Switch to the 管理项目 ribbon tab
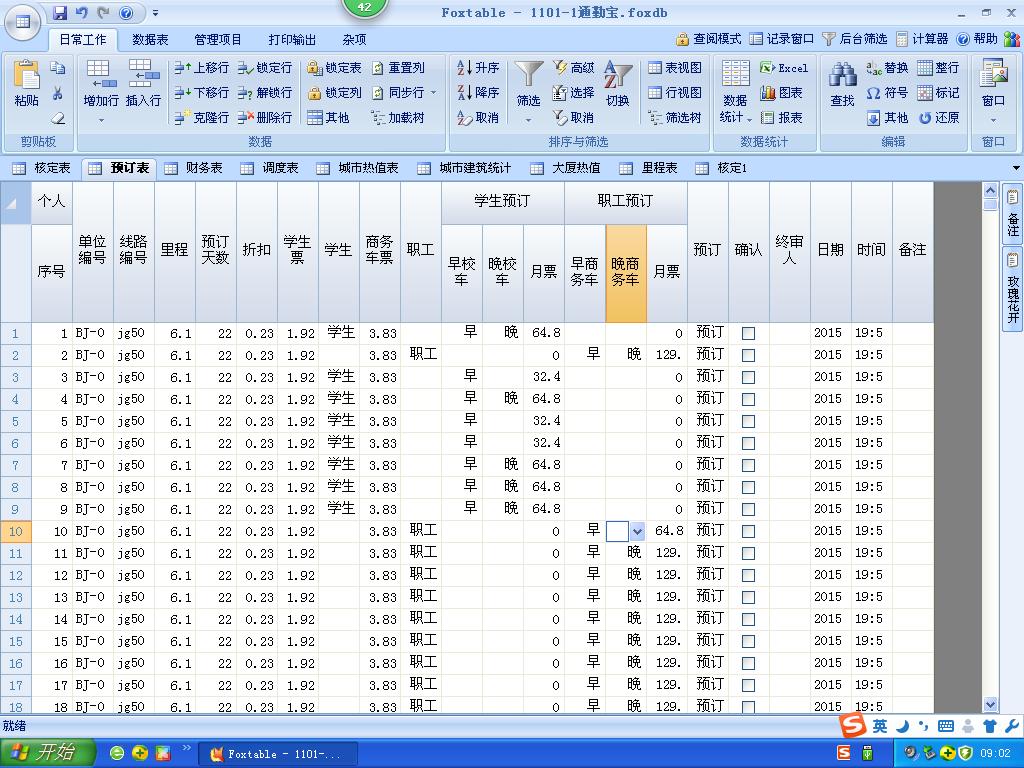 pyautogui.click(x=218, y=40)
